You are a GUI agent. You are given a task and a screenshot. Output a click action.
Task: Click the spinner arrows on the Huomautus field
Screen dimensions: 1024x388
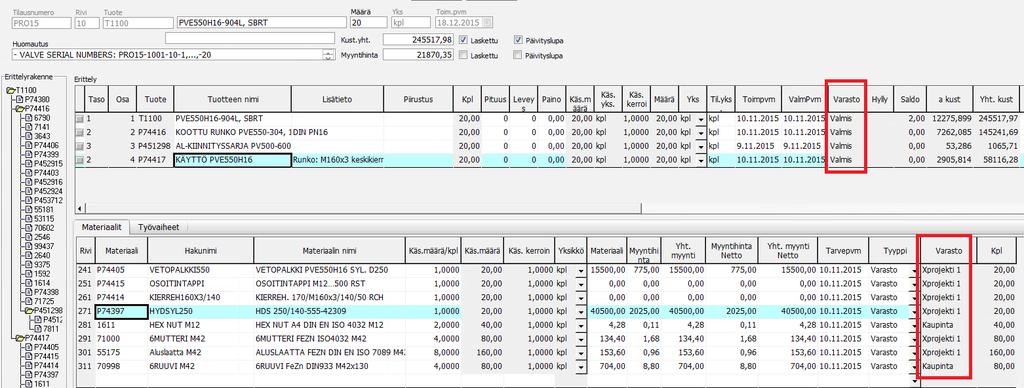tap(328, 55)
